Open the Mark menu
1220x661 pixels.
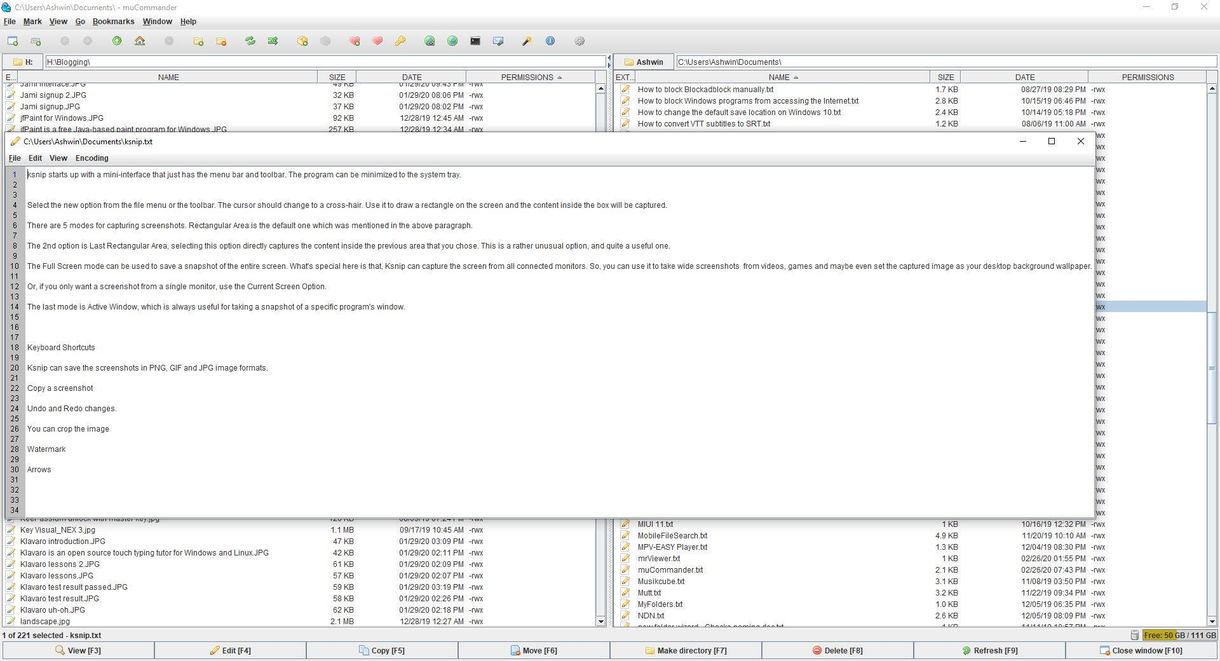point(33,21)
